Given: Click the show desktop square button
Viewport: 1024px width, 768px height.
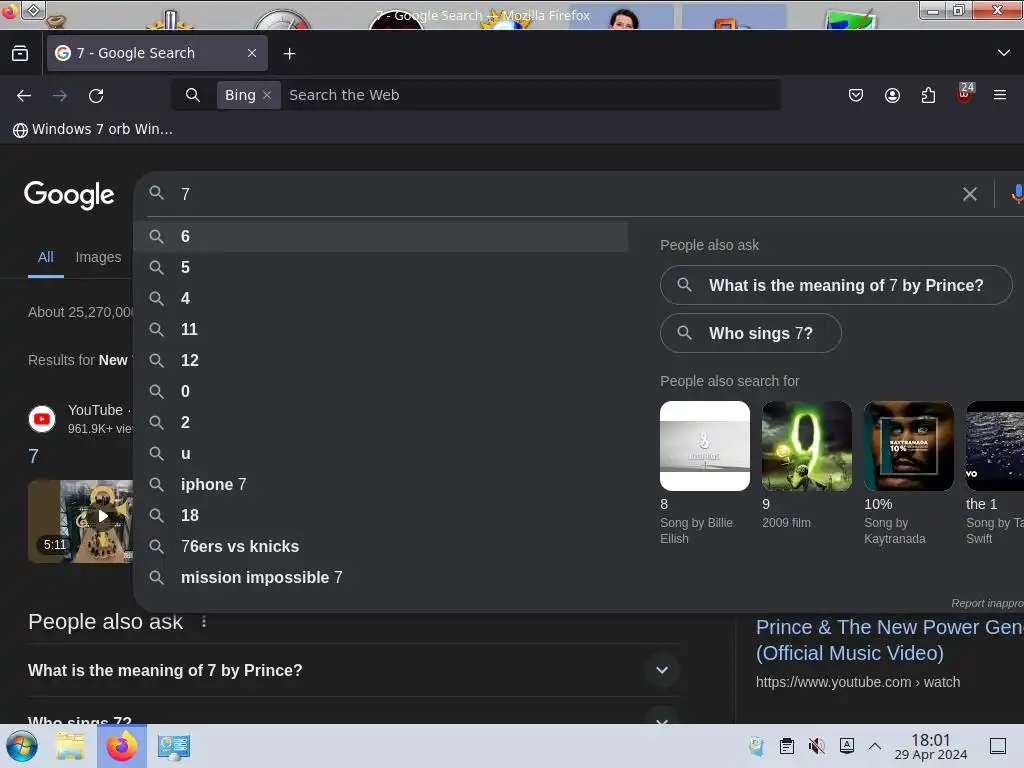Looking at the screenshot, I should 998,746.
